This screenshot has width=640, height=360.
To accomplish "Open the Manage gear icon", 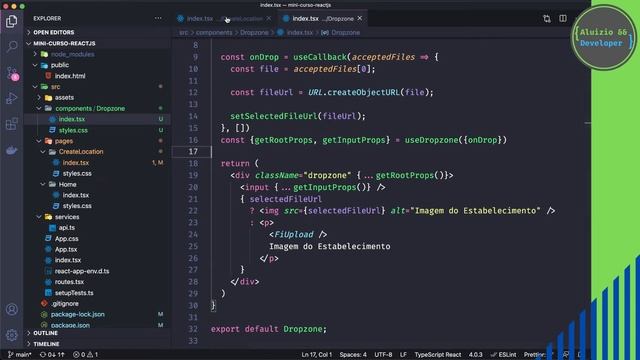I will pos(12,335).
